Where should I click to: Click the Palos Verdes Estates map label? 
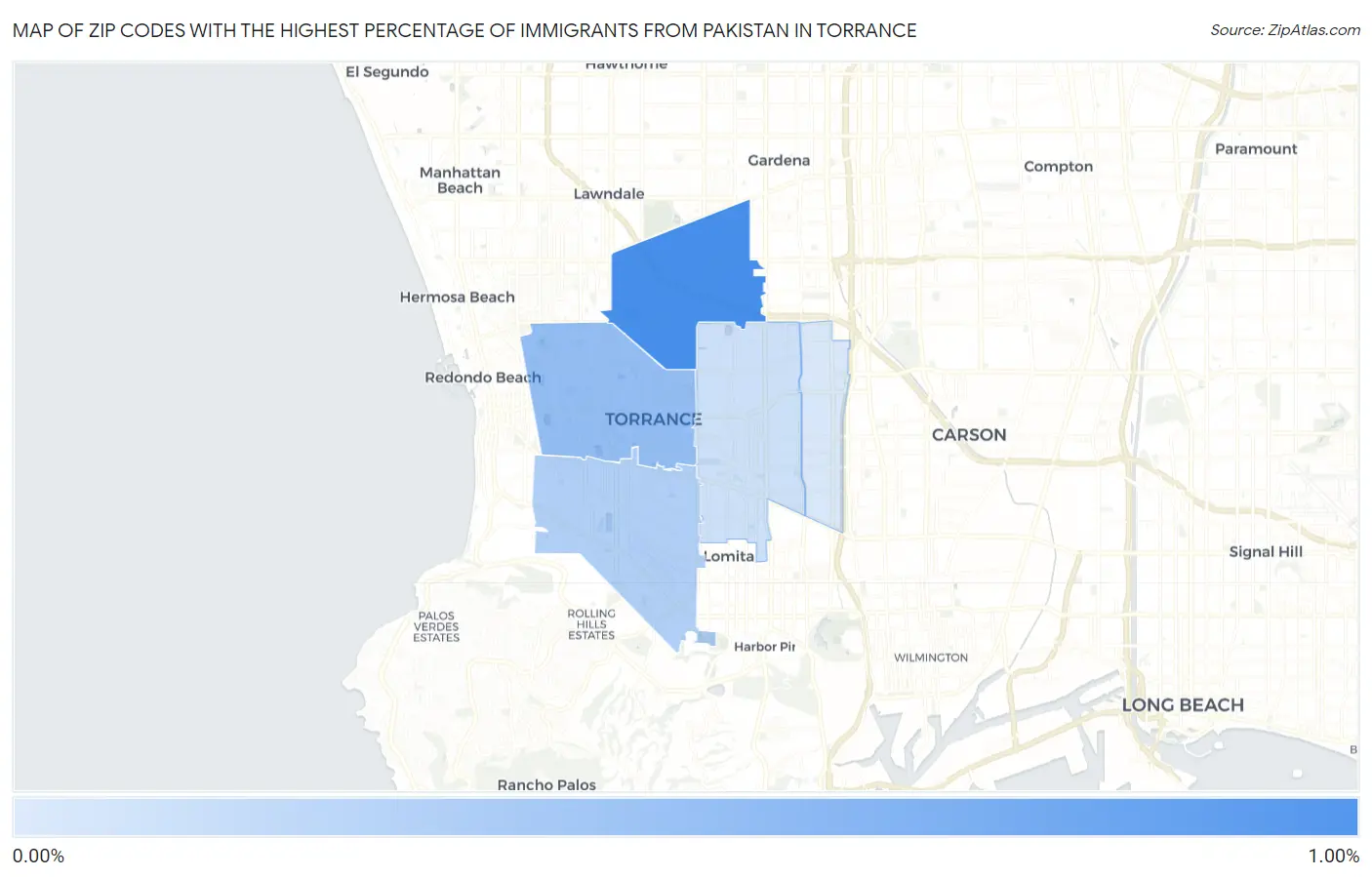click(x=436, y=627)
